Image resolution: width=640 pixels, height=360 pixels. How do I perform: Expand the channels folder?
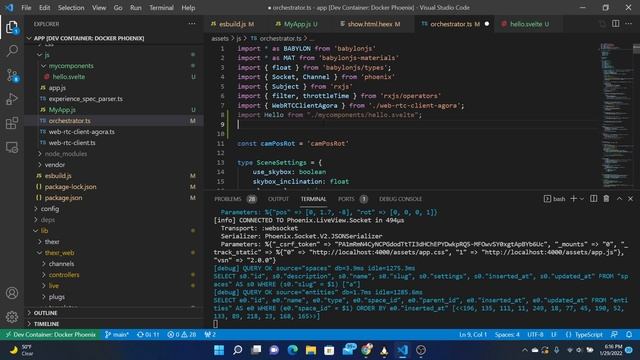pyautogui.click(x=61, y=264)
